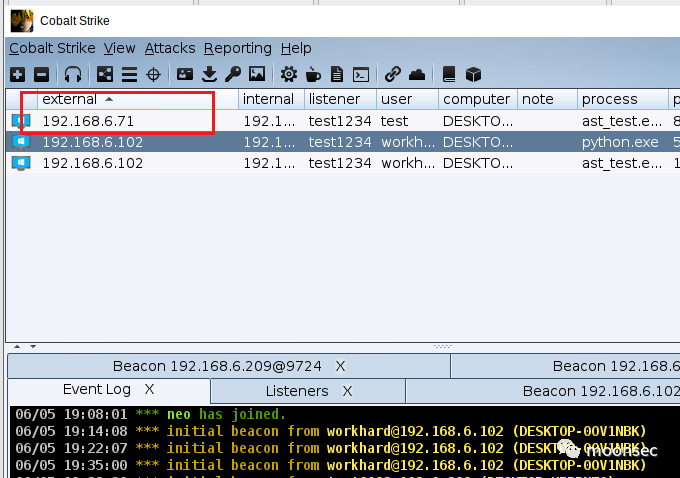This screenshot has height=478, width=680.
Task: Open the Help menu
Action: pos(296,48)
